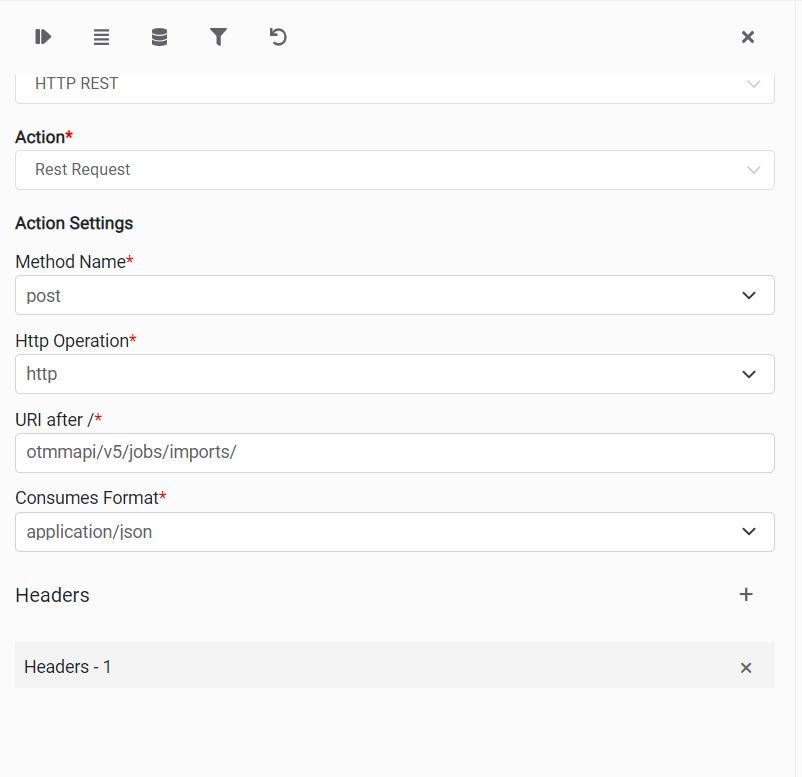Expand the Http Operation dropdown

coord(394,374)
